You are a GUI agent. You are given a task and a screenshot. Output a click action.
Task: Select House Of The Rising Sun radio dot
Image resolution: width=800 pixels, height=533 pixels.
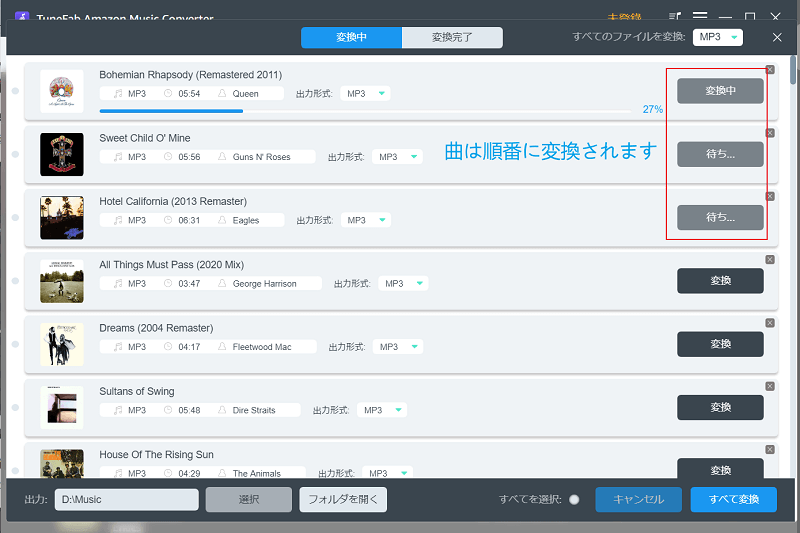click(x=15, y=470)
